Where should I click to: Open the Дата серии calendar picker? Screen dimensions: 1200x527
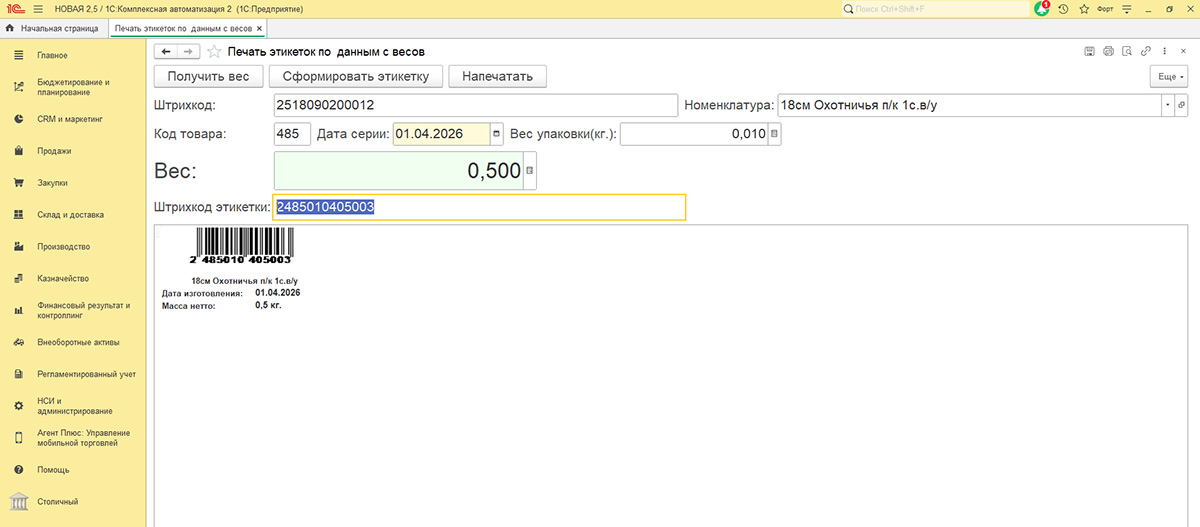[496, 134]
